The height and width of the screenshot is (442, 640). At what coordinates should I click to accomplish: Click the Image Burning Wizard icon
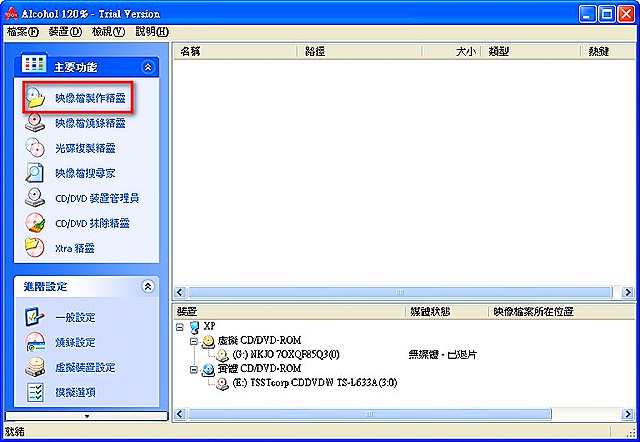pos(35,123)
